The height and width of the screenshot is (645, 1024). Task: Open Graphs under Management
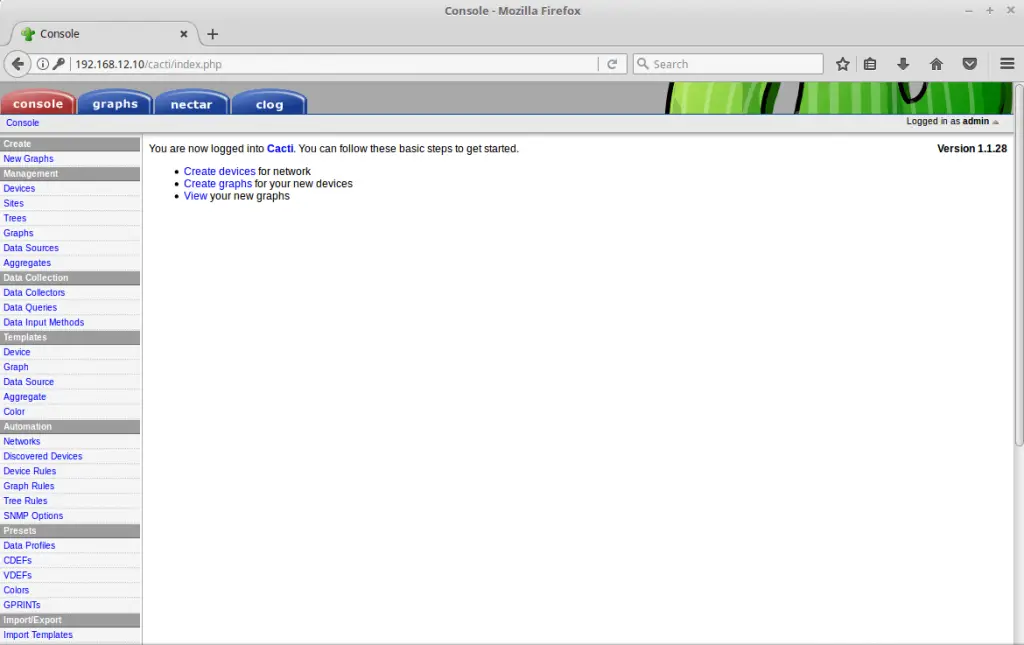click(x=18, y=233)
